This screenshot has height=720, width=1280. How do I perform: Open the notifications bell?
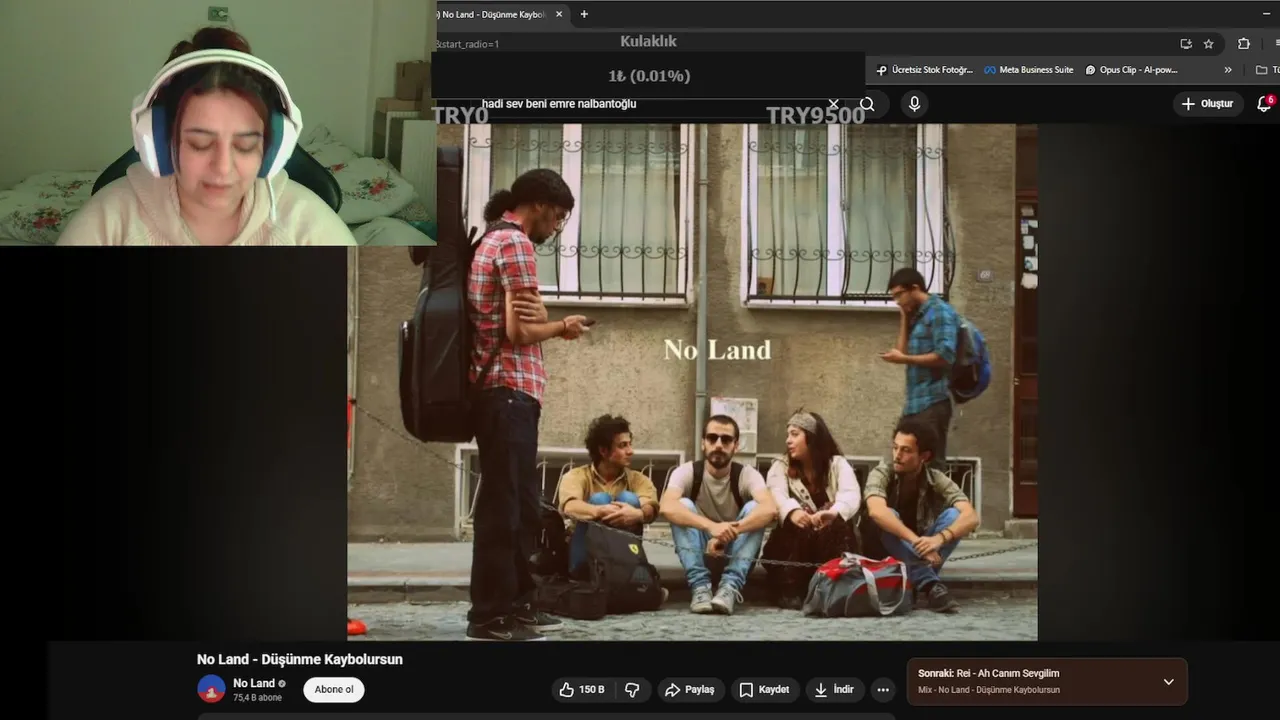(1264, 104)
